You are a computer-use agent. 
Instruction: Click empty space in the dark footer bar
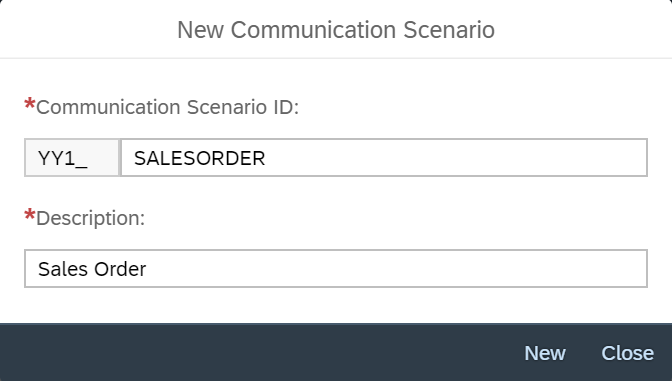[257, 352]
